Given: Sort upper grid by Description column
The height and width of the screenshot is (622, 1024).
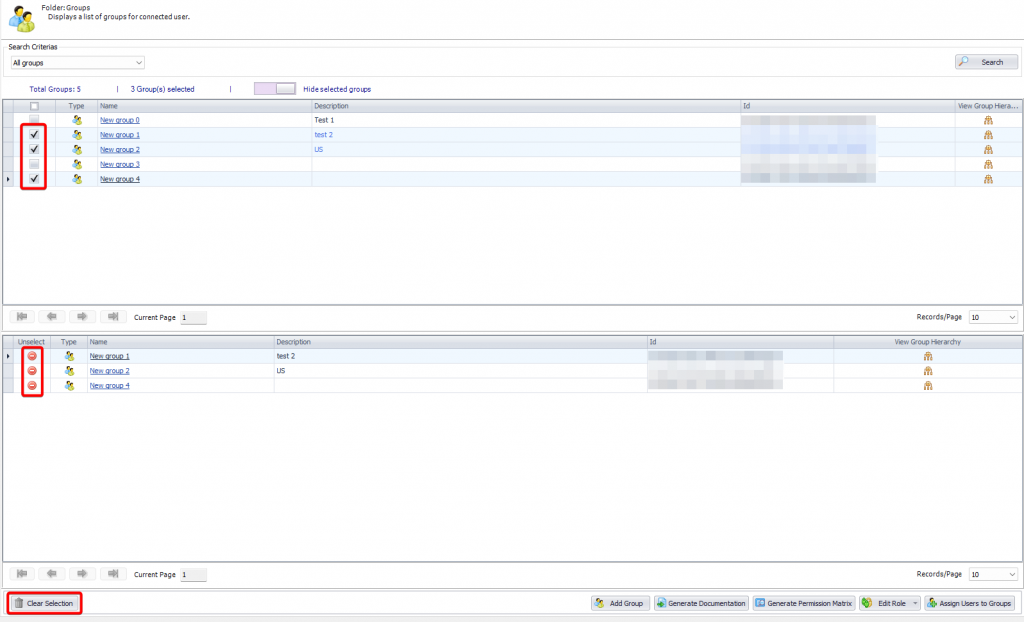Looking at the screenshot, I should click(x=525, y=106).
